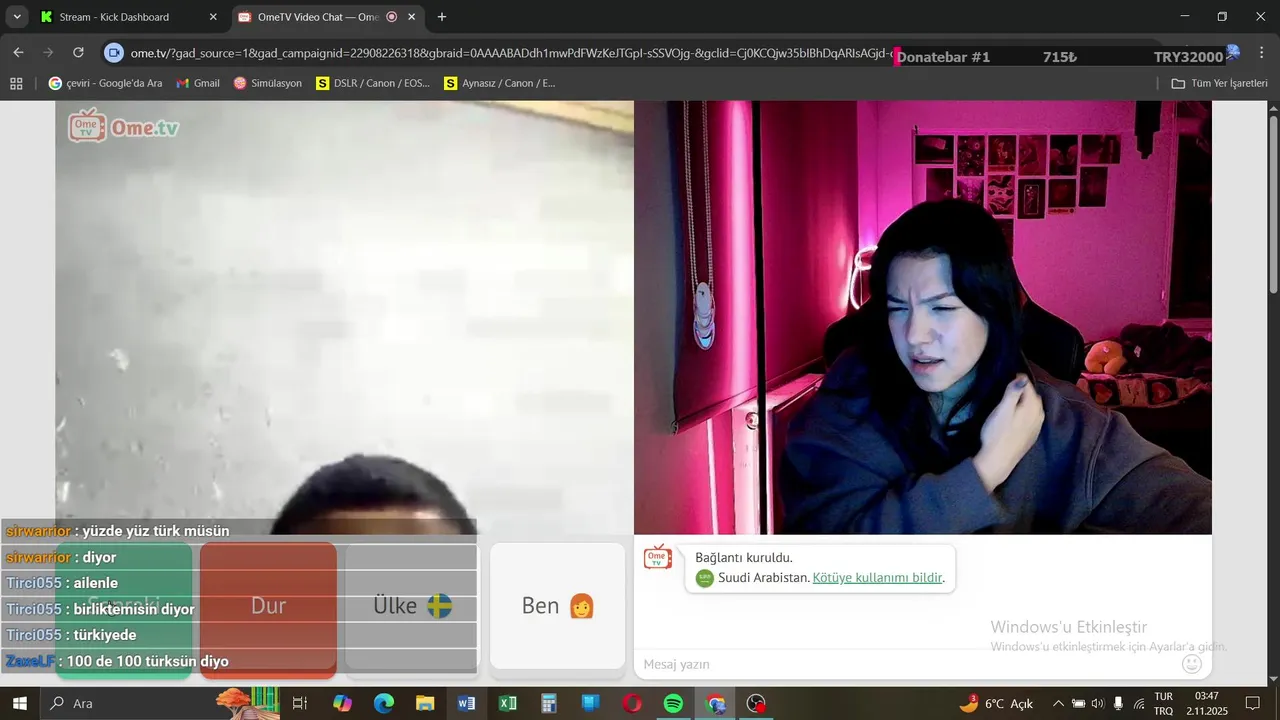
Task: Open the Aynasız / Canon bookmark
Action: click(x=500, y=83)
